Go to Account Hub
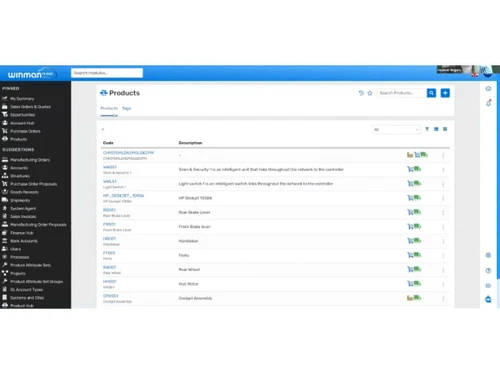500x375 pixels. [22, 123]
